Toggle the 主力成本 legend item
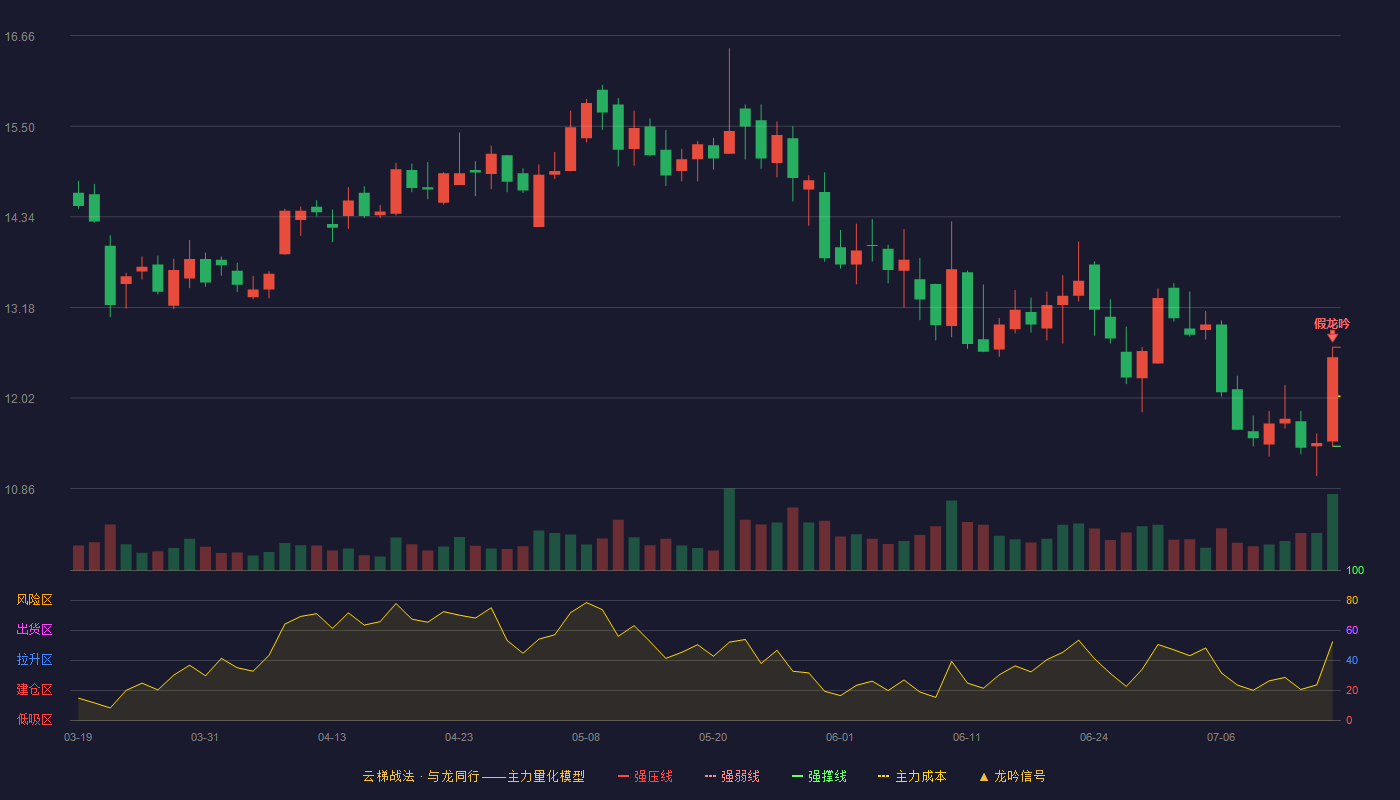Image resolution: width=1400 pixels, height=800 pixels. (912, 776)
